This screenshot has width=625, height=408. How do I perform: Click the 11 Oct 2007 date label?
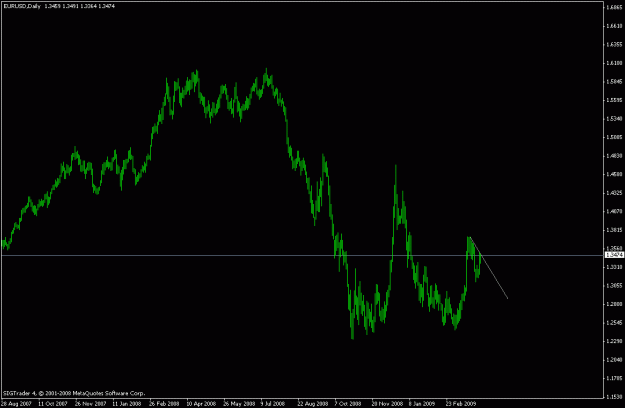pyautogui.click(x=53, y=404)
